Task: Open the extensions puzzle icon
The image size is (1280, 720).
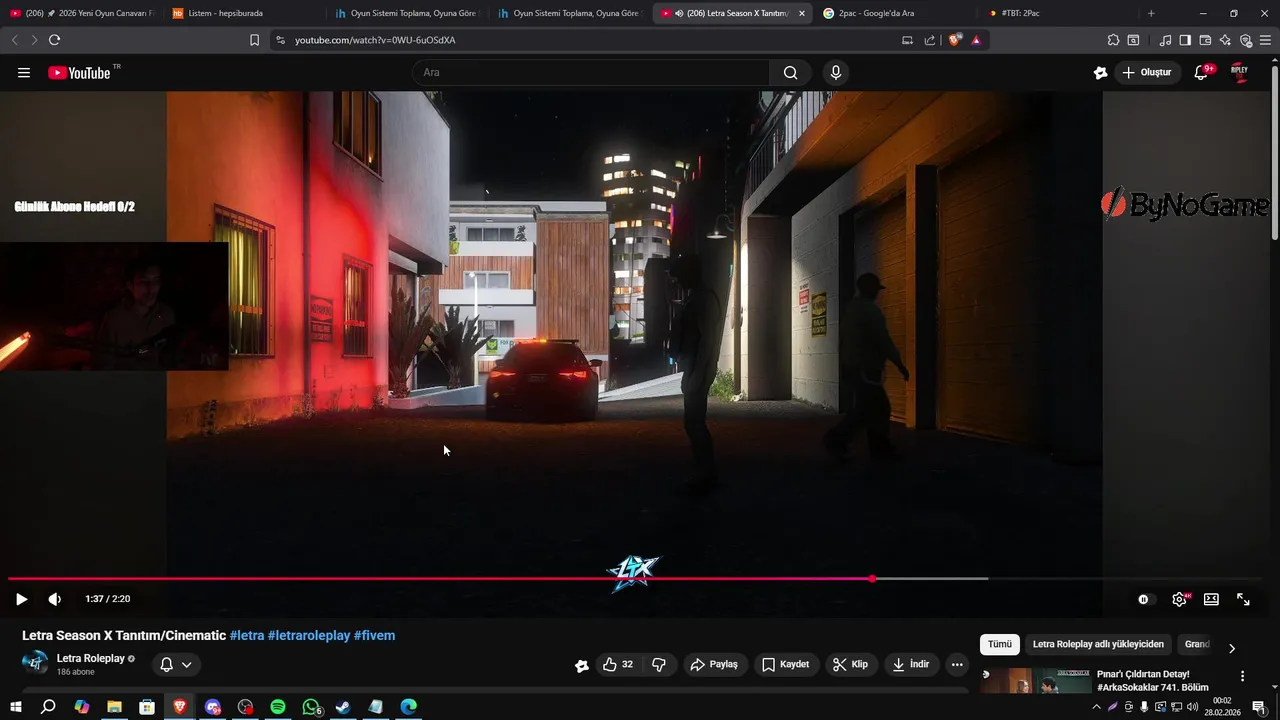Action: point(1113,40)
